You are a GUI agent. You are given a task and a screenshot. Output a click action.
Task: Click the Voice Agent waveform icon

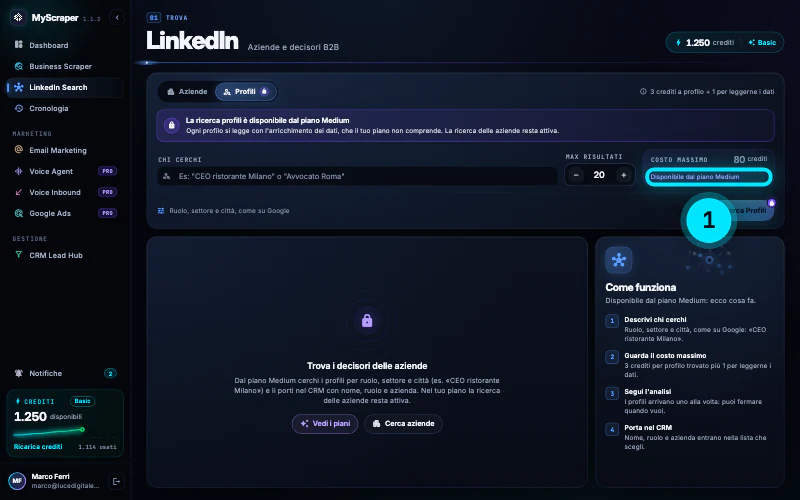coord(19,171)
